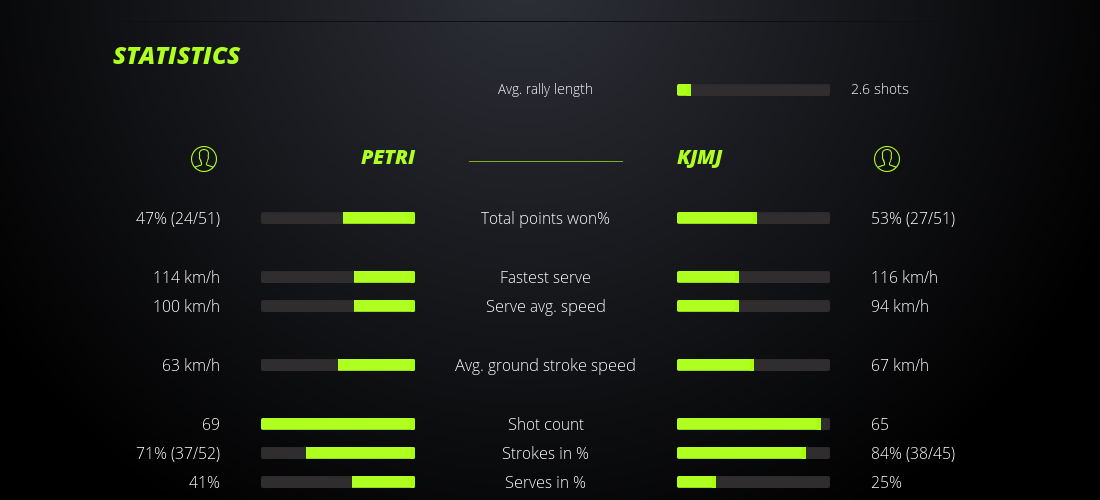The width and height of the screenshot is (1100, 500).
Task: Click KJMJ's Serves in % bar
Action: (753, 482)
